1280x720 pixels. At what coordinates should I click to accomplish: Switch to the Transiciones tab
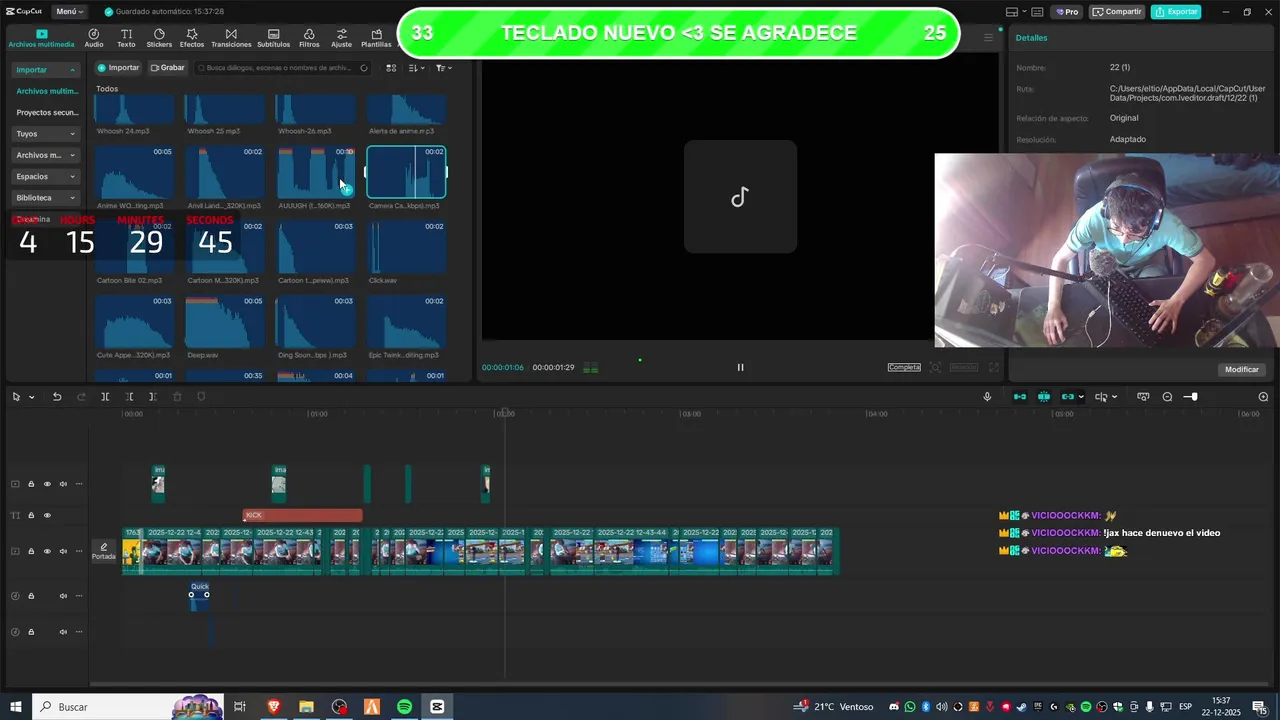[231, 38]
